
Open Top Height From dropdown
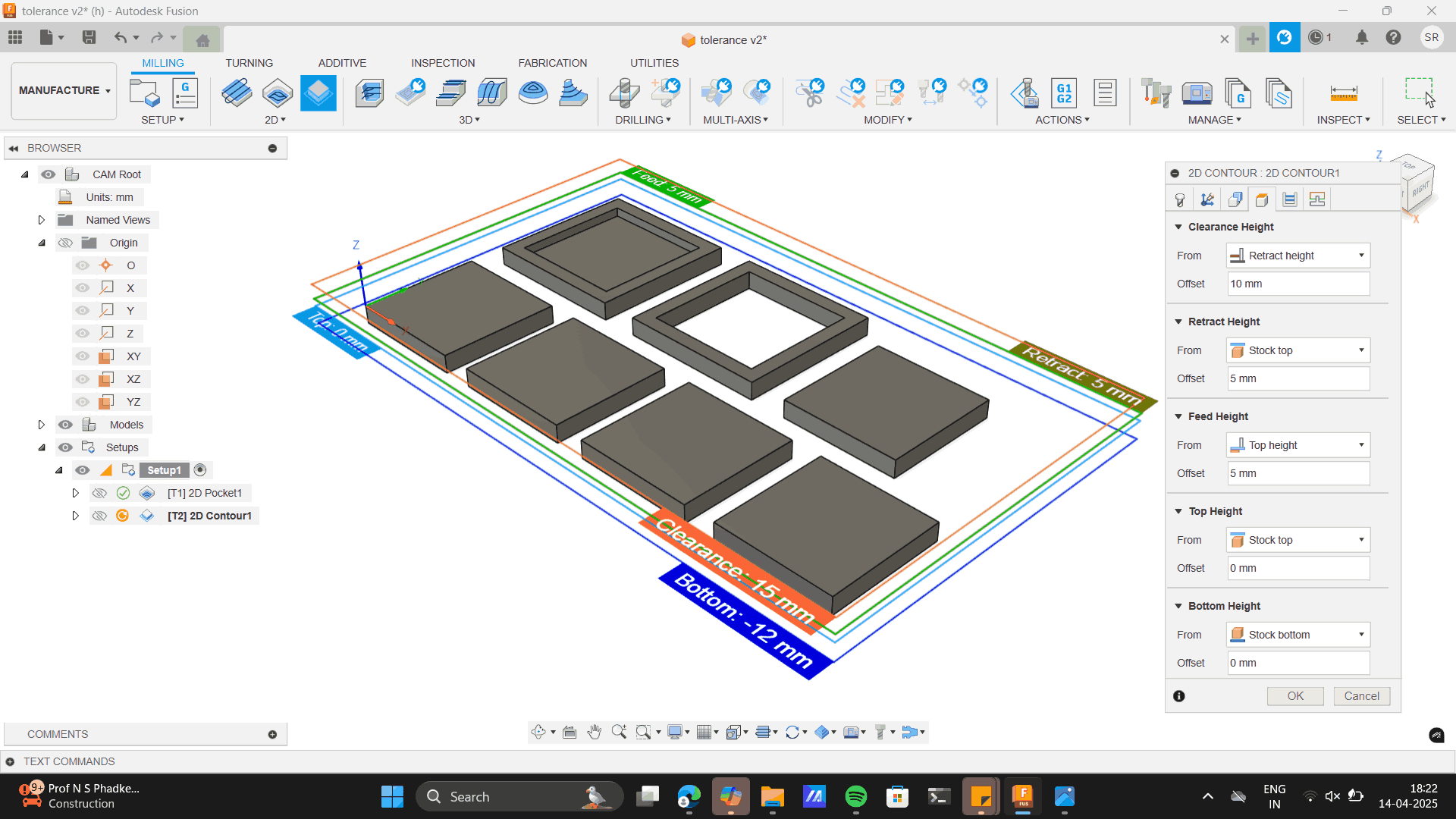(1298, 540)
